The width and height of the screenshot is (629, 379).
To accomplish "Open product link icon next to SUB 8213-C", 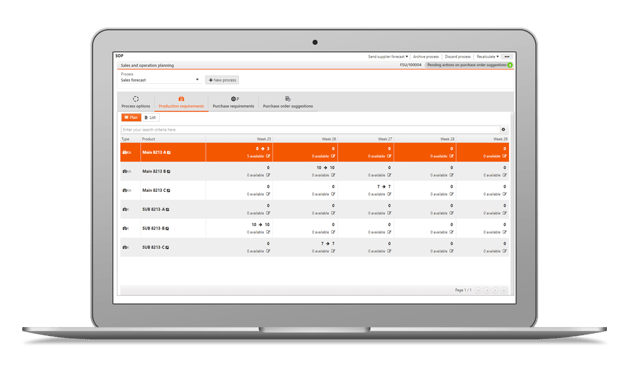I will coord(167,247).
